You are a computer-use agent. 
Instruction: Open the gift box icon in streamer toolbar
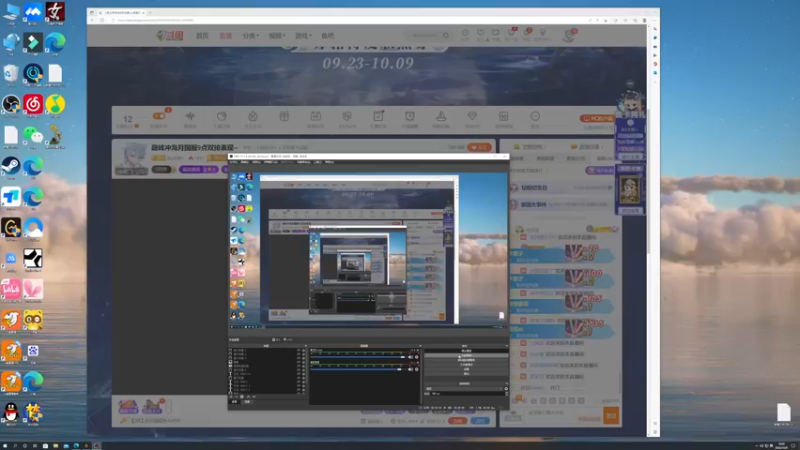(284, 116)
